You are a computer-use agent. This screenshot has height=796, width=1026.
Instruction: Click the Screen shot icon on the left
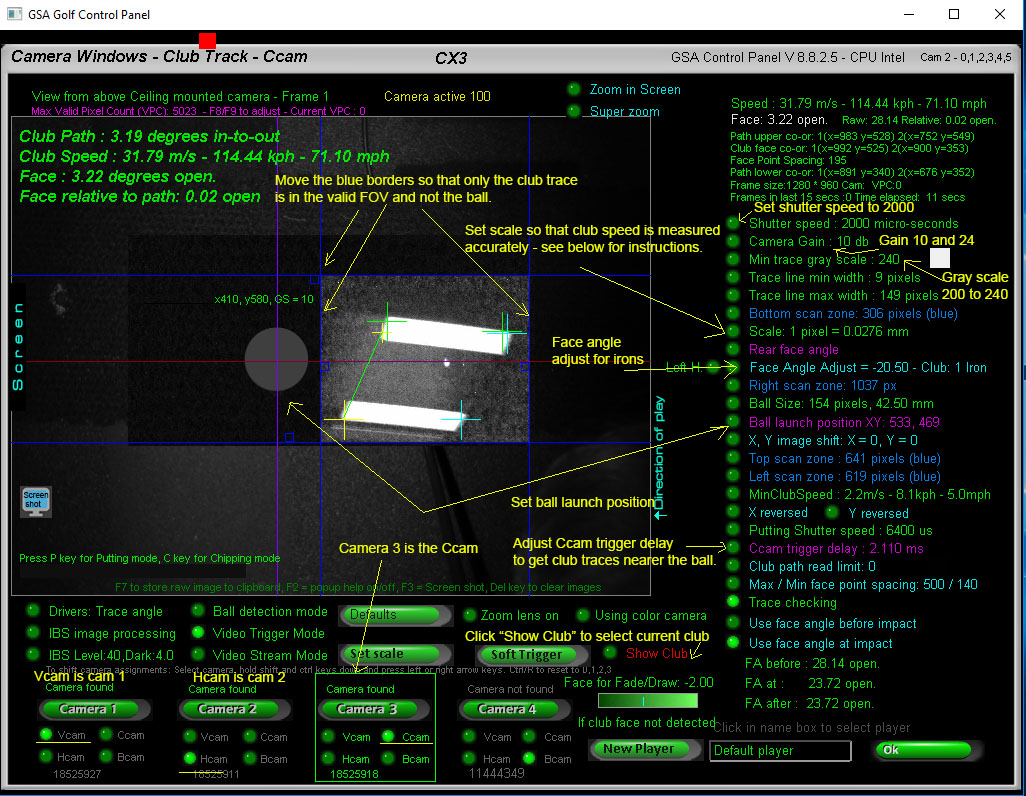coord(35,500)
